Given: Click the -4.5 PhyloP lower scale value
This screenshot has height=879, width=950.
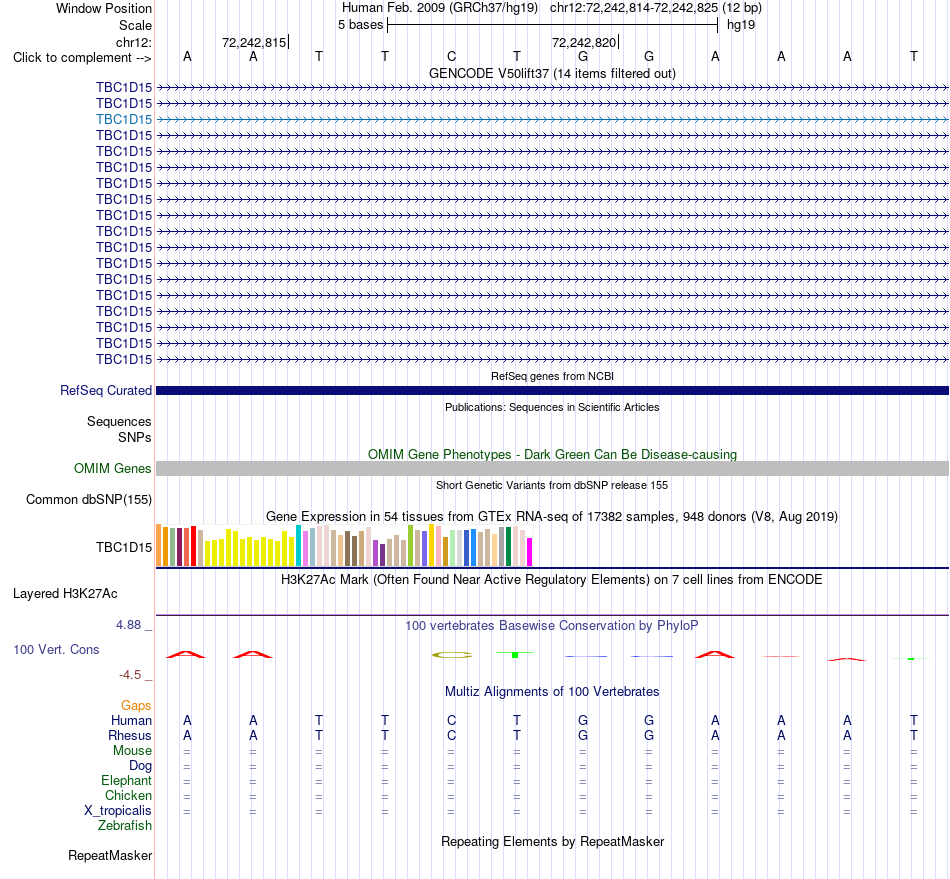Looking at the screenshot, I should coord(130,675).
